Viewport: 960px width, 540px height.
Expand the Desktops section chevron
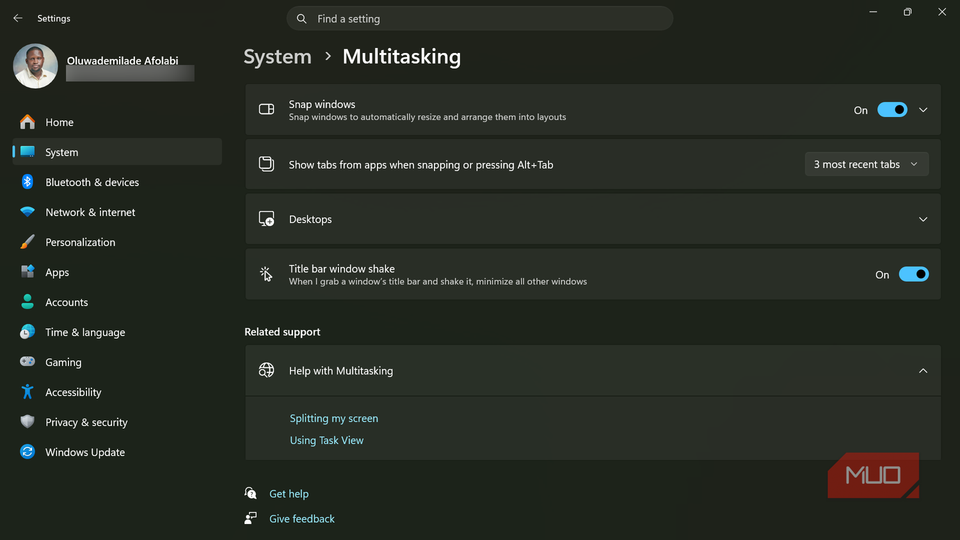point(923,219)
